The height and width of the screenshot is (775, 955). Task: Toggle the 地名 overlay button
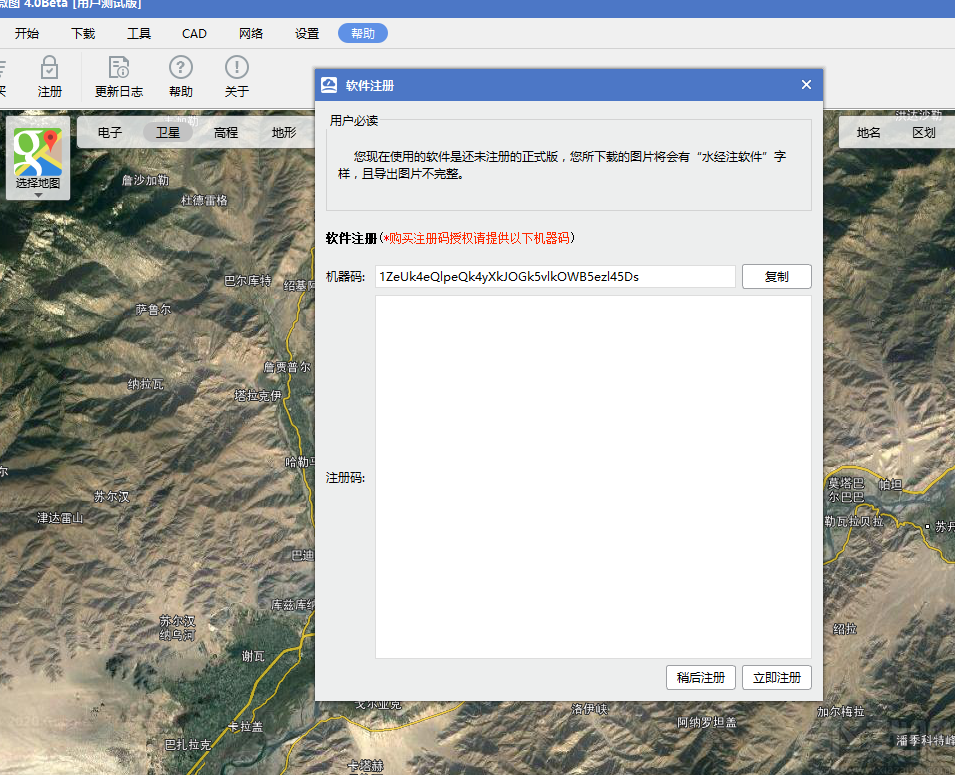(869, 132)
